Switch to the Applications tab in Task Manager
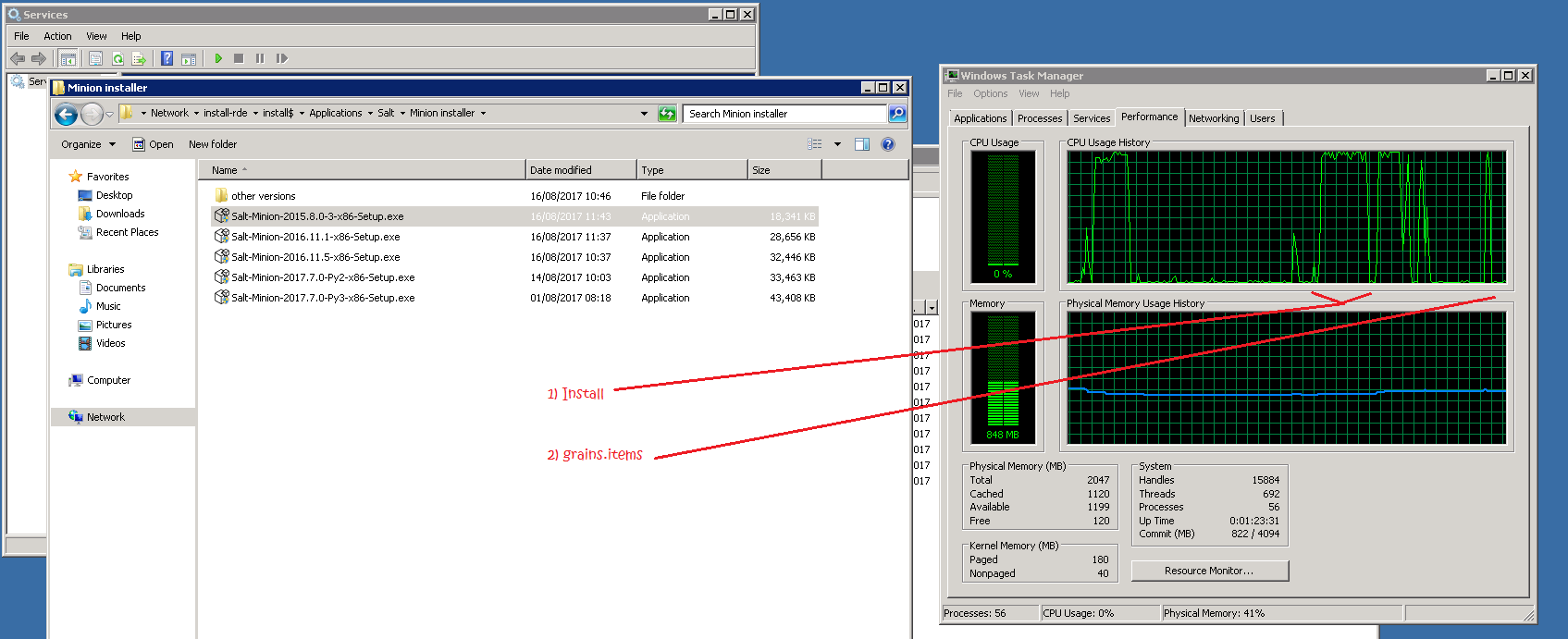This screenshot has height=639, width=1568. click(x=980, y=118)
